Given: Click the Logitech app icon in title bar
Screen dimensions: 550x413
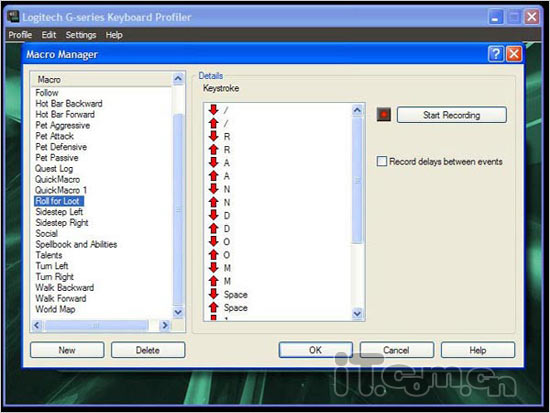Looking at the screenshot, I should point(13,16).
